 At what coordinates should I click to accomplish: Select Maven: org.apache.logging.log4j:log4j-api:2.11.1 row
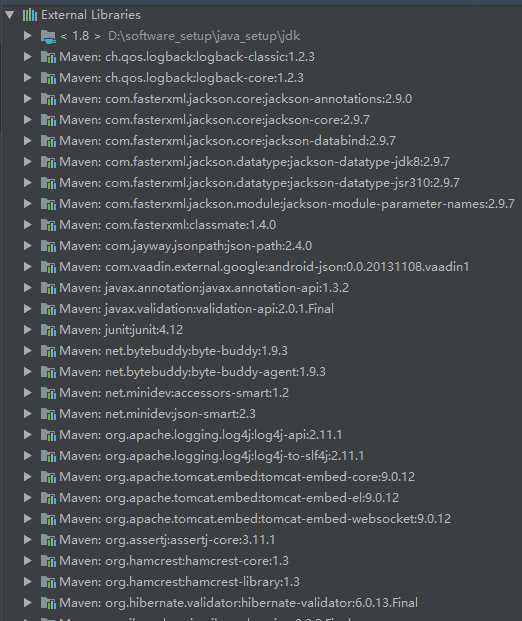[x=201, y=435]
